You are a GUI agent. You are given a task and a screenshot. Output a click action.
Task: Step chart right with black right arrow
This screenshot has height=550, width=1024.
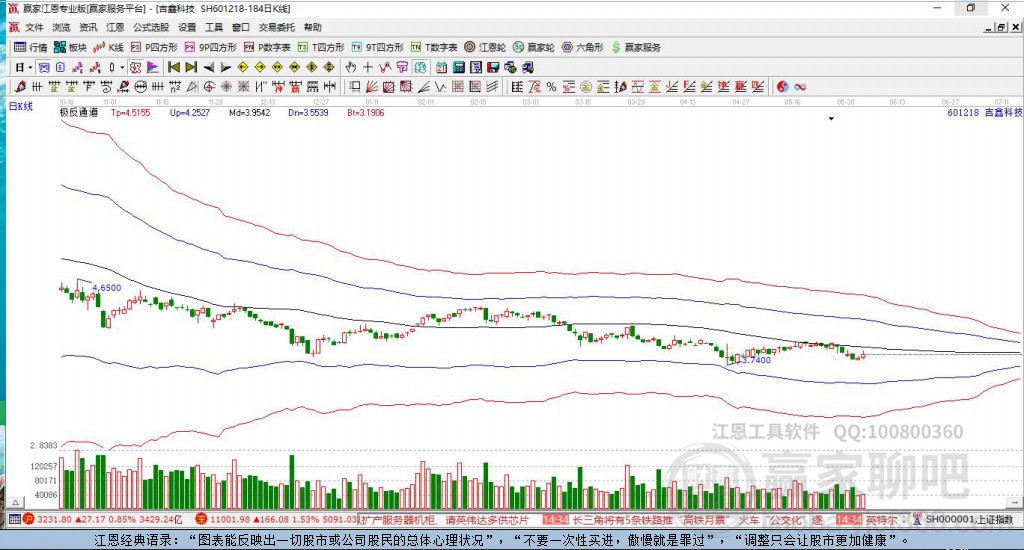point(226,67)
